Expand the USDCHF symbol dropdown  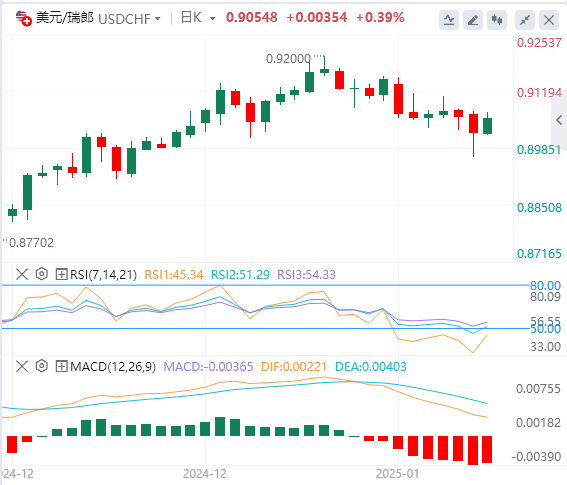pos(158,18)
